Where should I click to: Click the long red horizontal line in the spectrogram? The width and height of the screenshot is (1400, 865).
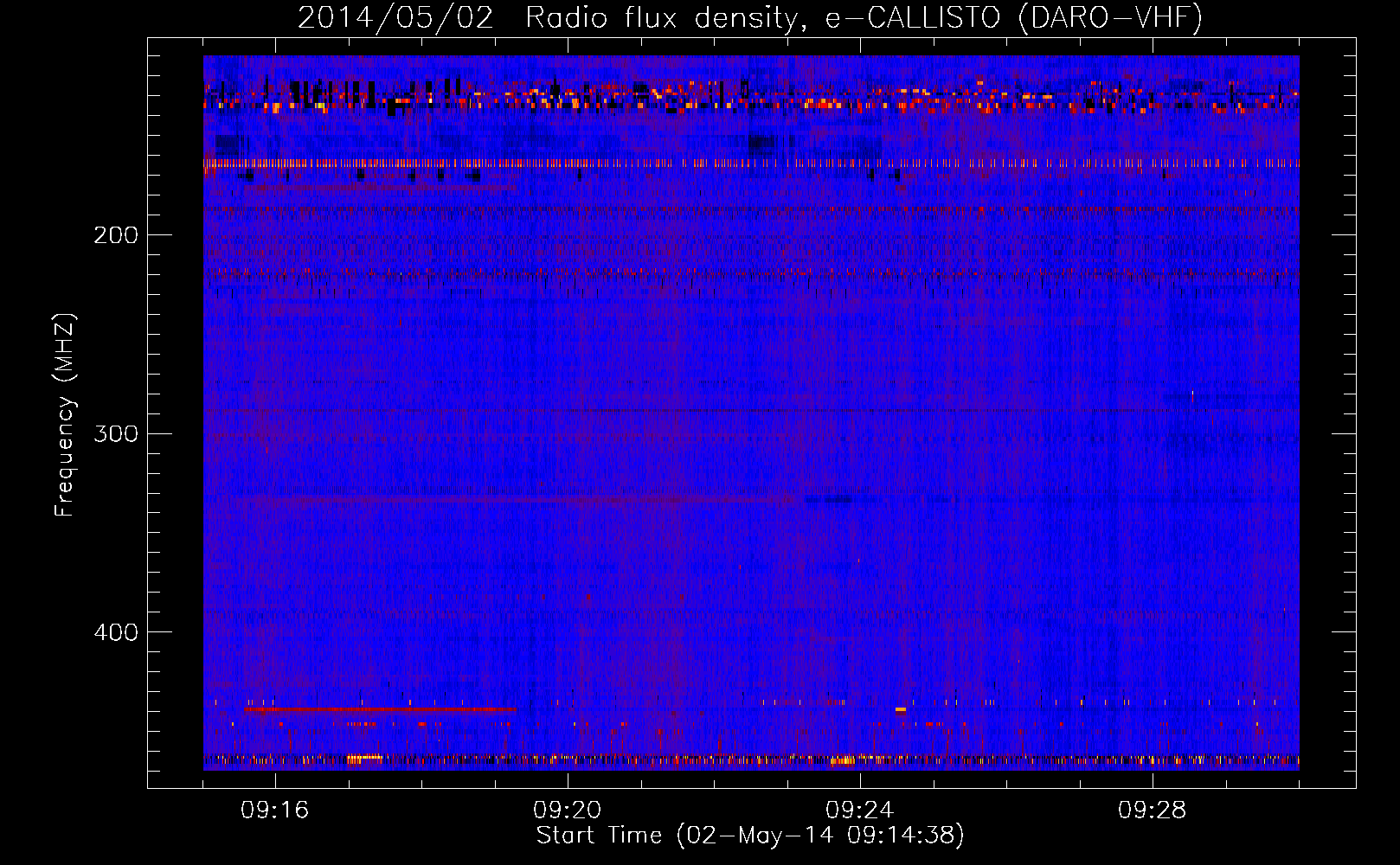click(x=380, y=709)
